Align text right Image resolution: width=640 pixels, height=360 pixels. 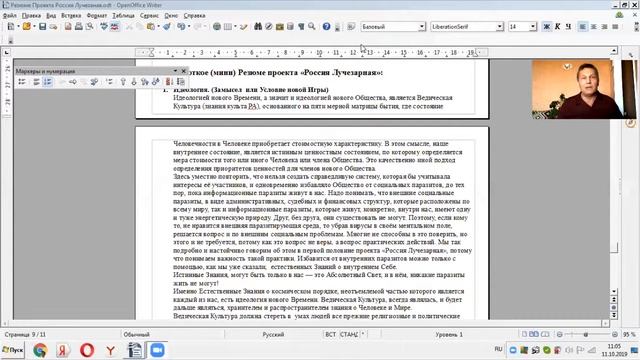pyautogui.click(x=604, y=27)
